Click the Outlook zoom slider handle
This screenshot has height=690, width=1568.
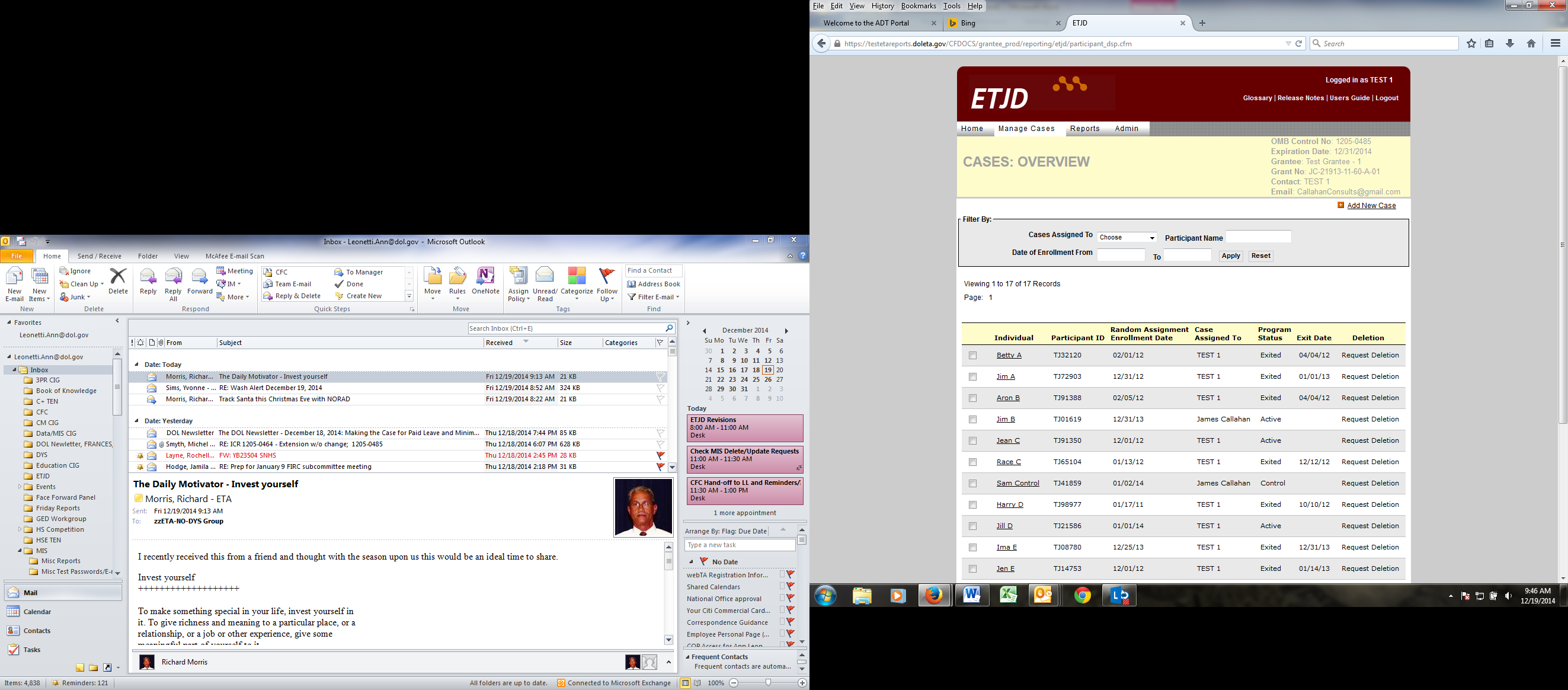(x=768, y=683)
